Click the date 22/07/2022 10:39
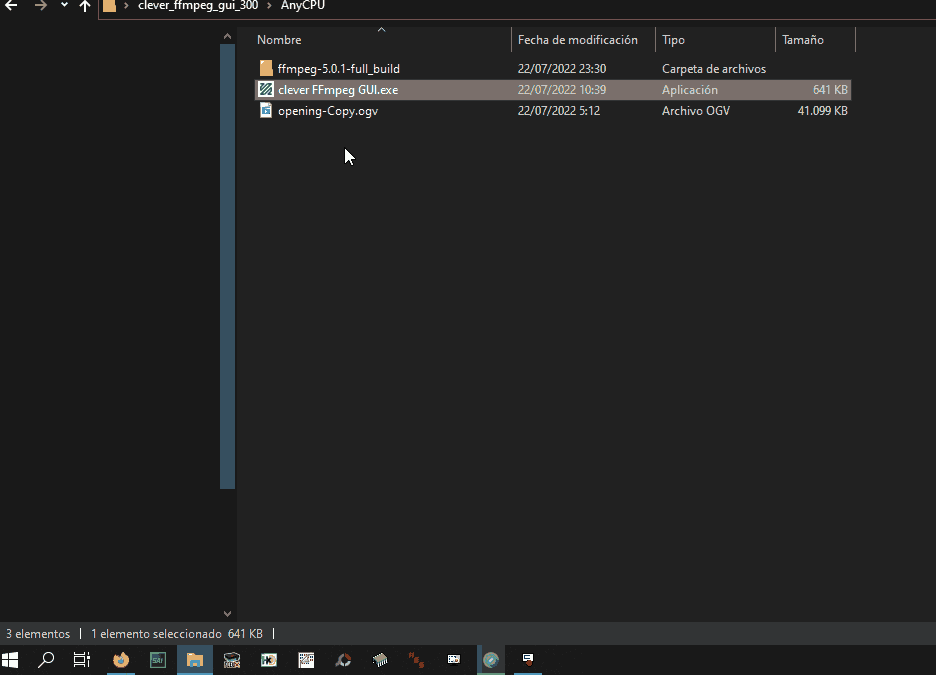This screenshot has height=675, width=936. [562, 90]
